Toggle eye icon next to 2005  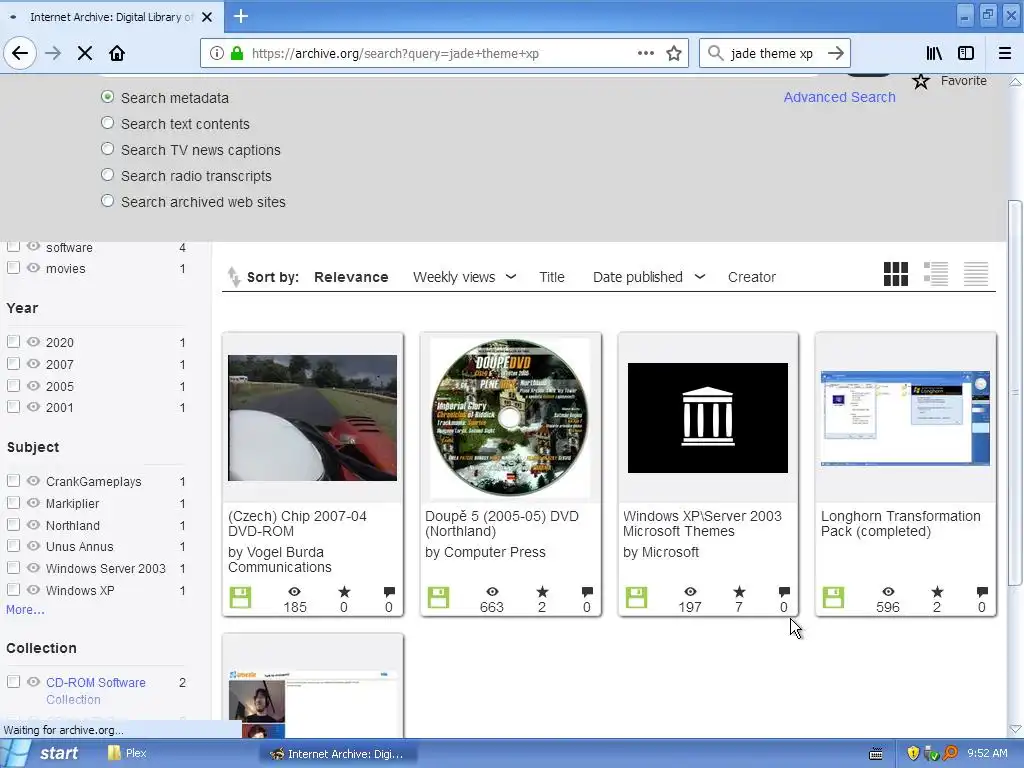(x=33, y=385)
